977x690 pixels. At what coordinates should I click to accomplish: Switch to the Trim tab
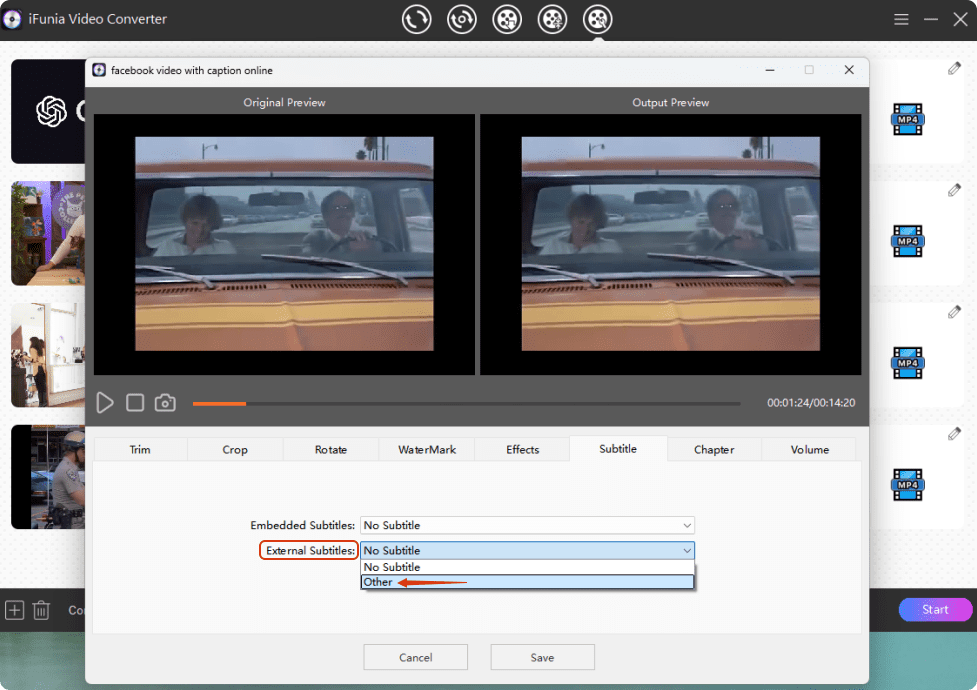tap(140, 449)
